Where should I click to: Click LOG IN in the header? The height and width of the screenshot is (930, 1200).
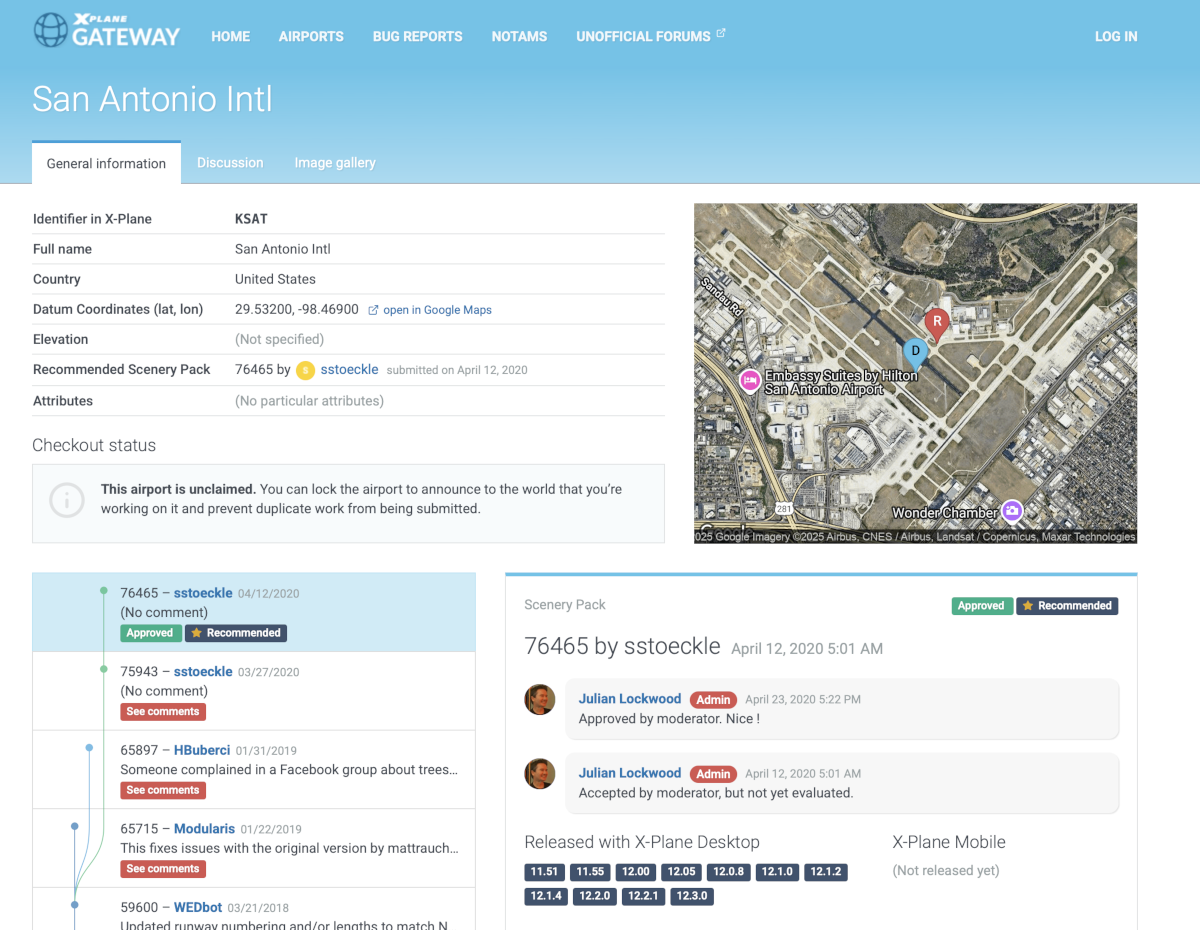pos(1116,36)
